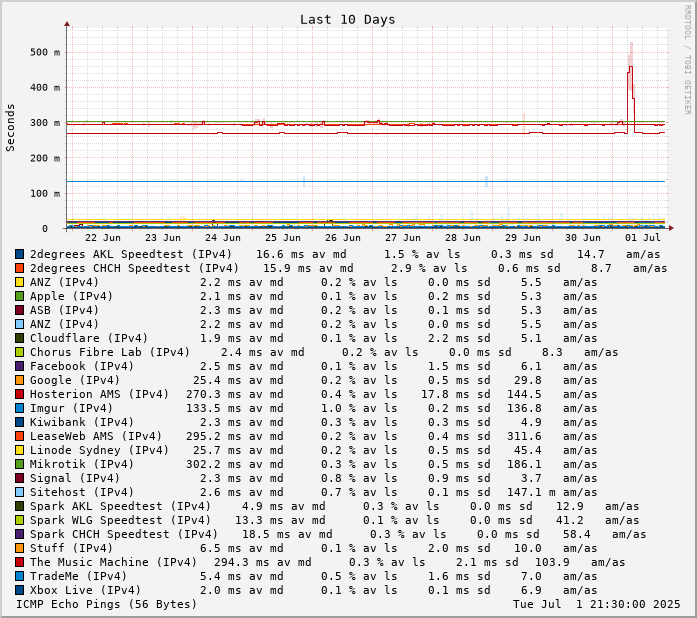Click the '200 m' y-axis tick label
The width and height of the screenshot is (697, 618).
pos(45,158)
